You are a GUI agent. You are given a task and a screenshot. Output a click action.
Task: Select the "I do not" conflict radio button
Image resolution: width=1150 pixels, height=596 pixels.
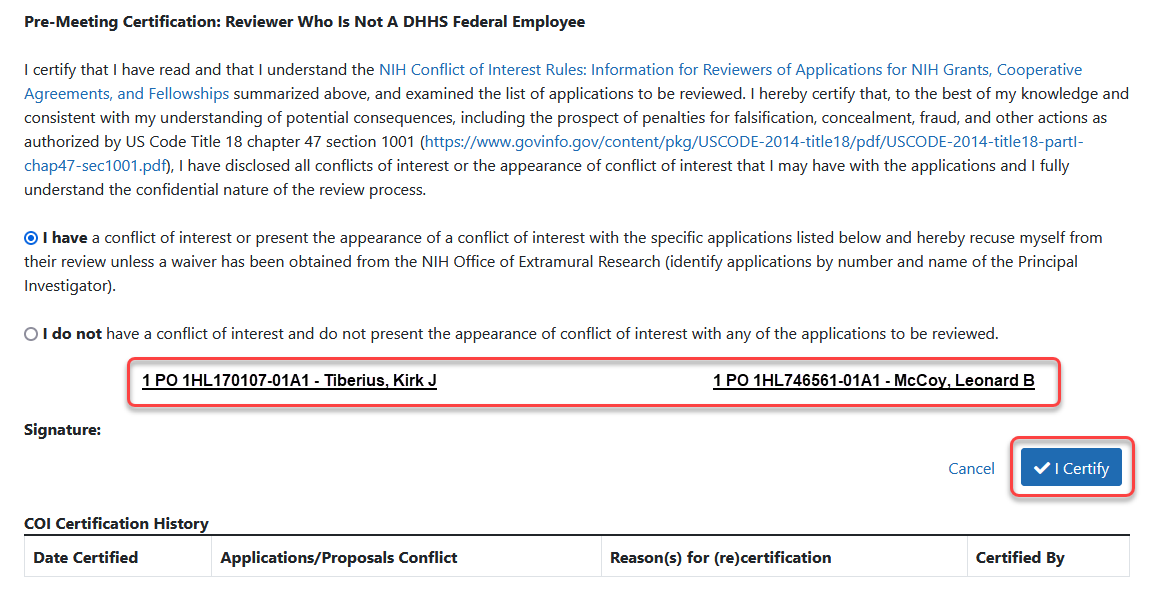31,334
